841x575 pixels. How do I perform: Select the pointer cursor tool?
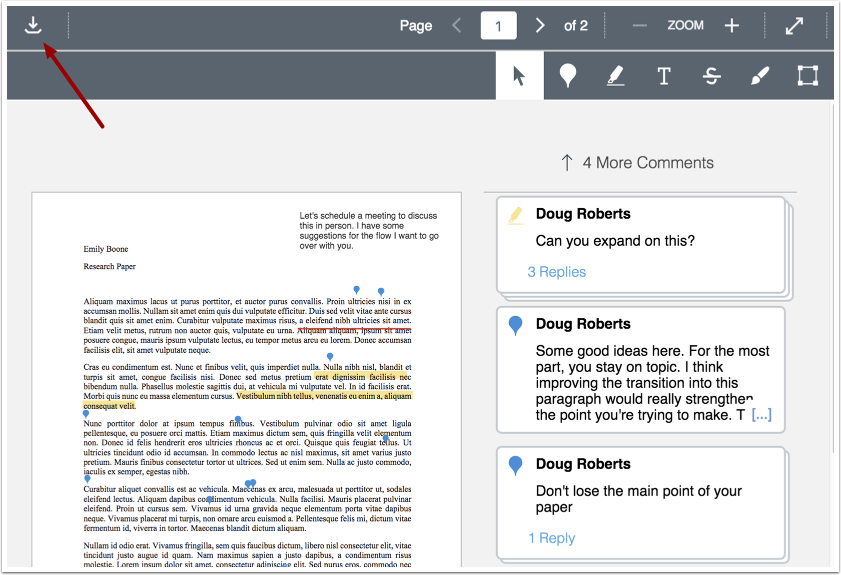click(x=519, y=76)
